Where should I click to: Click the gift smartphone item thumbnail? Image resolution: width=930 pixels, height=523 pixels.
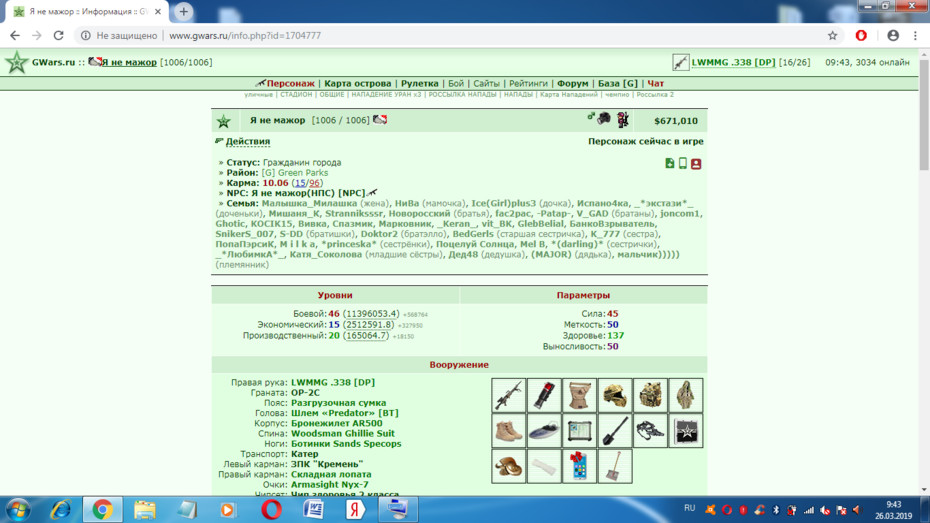579,467
